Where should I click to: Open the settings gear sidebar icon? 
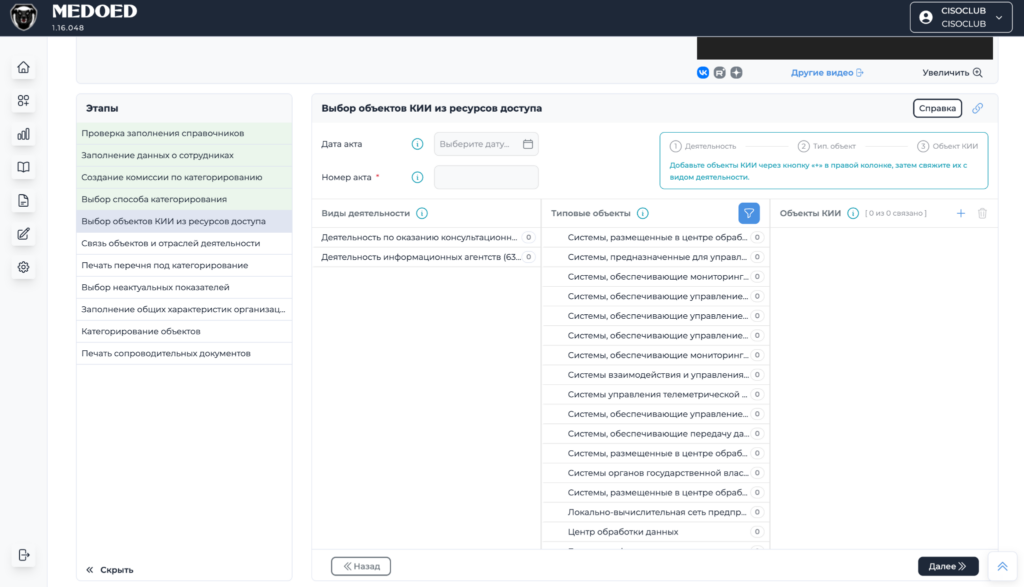24,267
